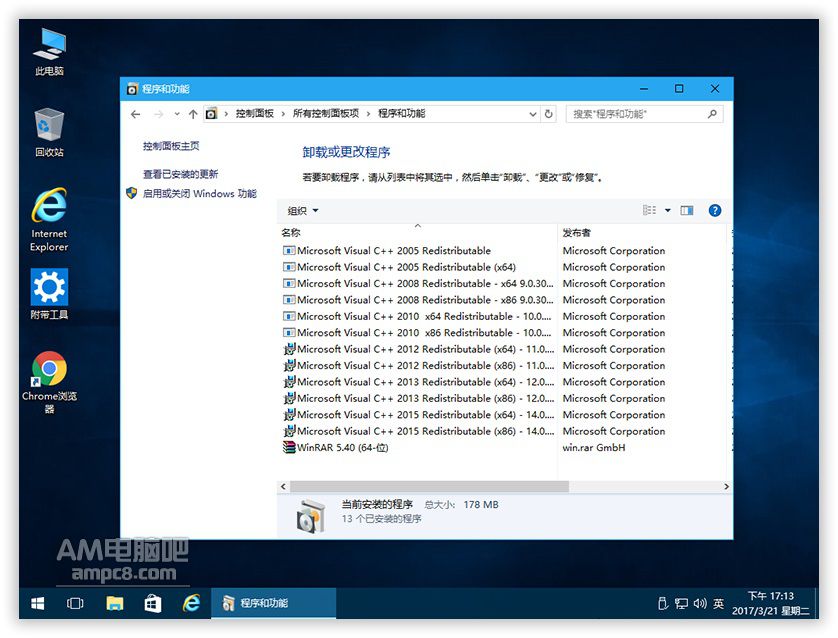Viewport: 838px width, 638px height.
Task: Select Visual C++ 2012 Redistributable (x64)
Action: coord(418,349)
